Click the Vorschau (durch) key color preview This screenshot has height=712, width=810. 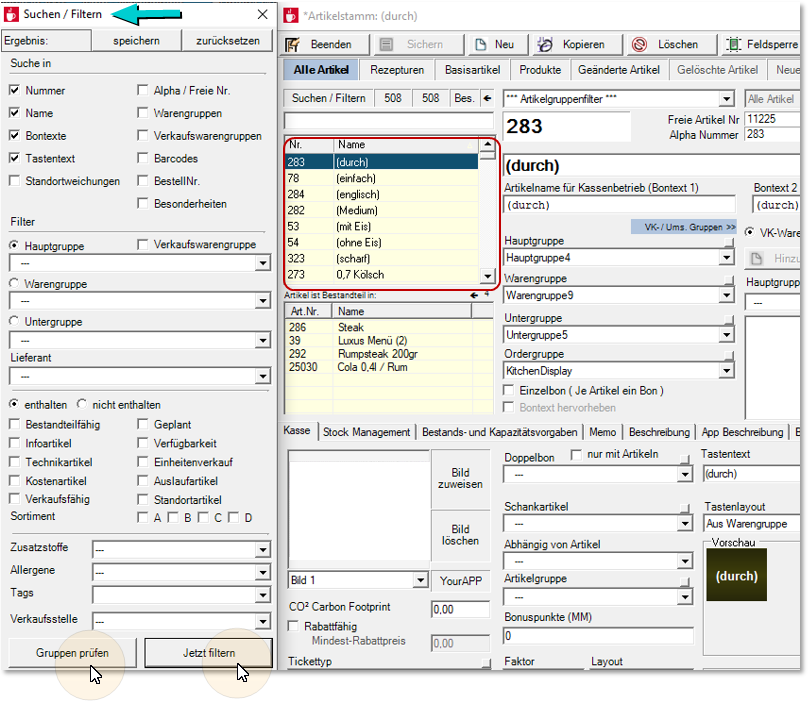click(736, 576)
